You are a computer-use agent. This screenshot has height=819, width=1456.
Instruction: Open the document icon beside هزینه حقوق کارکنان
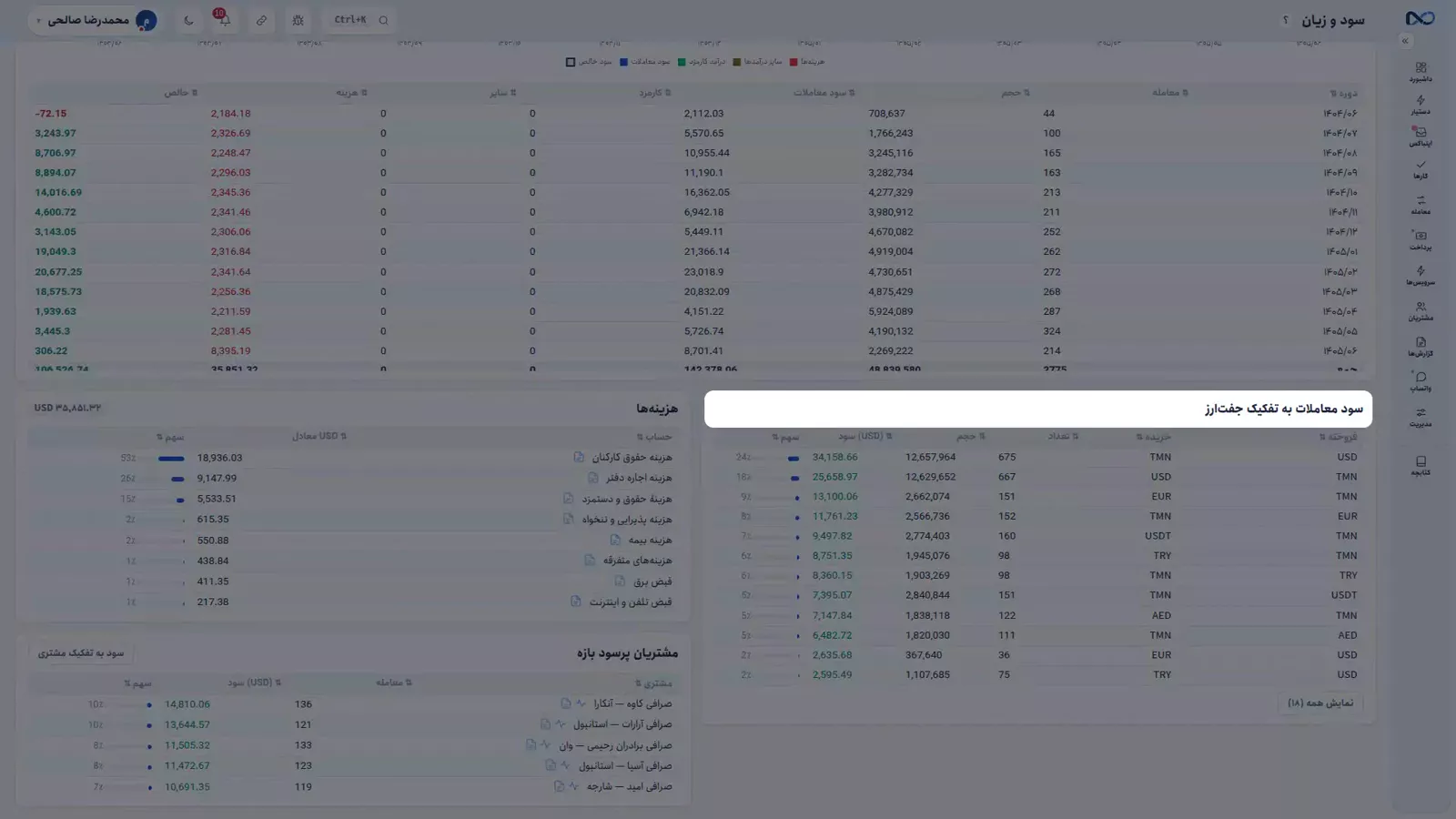coord(579,457)
